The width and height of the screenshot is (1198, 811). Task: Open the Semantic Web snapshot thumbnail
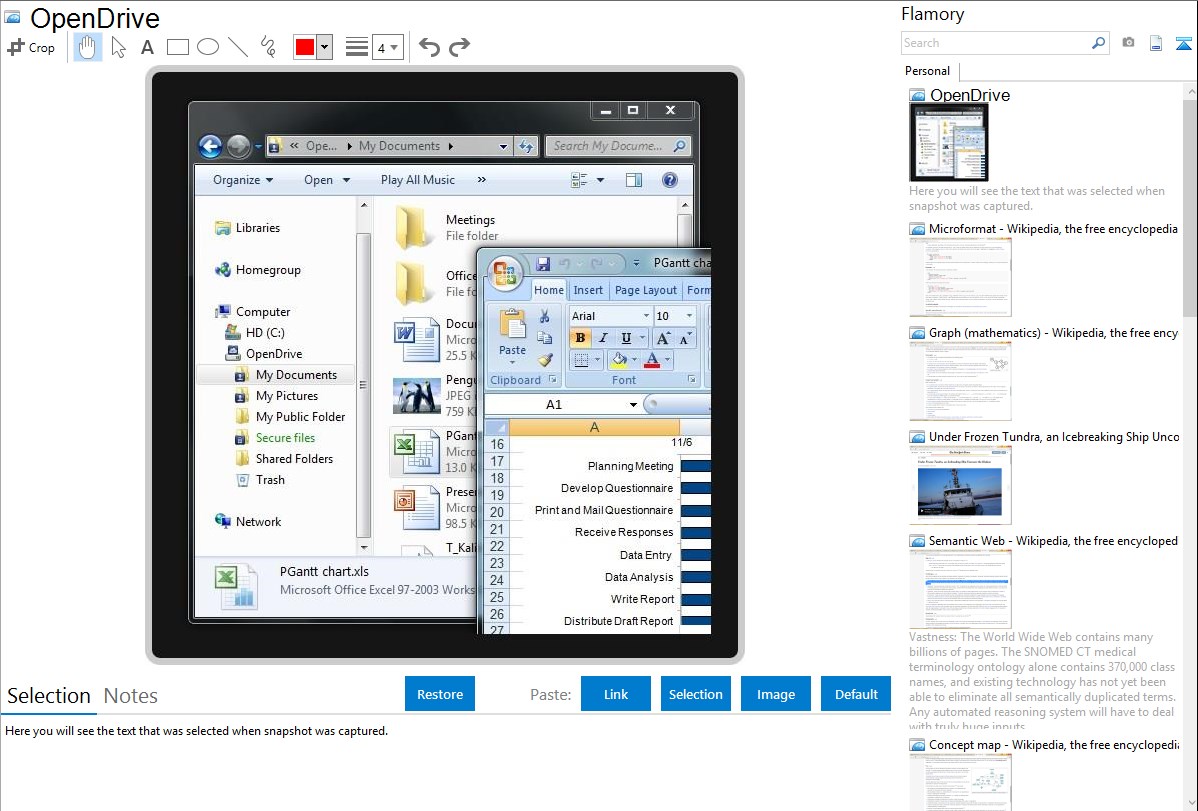(x=960, y=588)
